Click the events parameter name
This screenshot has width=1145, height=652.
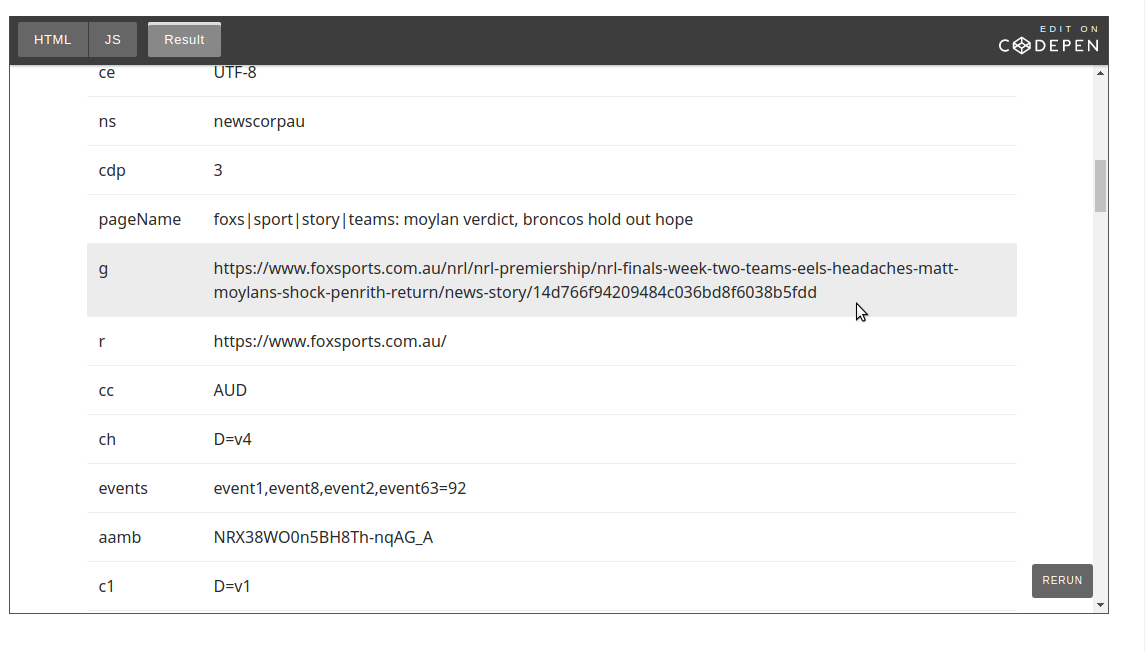point(123,488)
